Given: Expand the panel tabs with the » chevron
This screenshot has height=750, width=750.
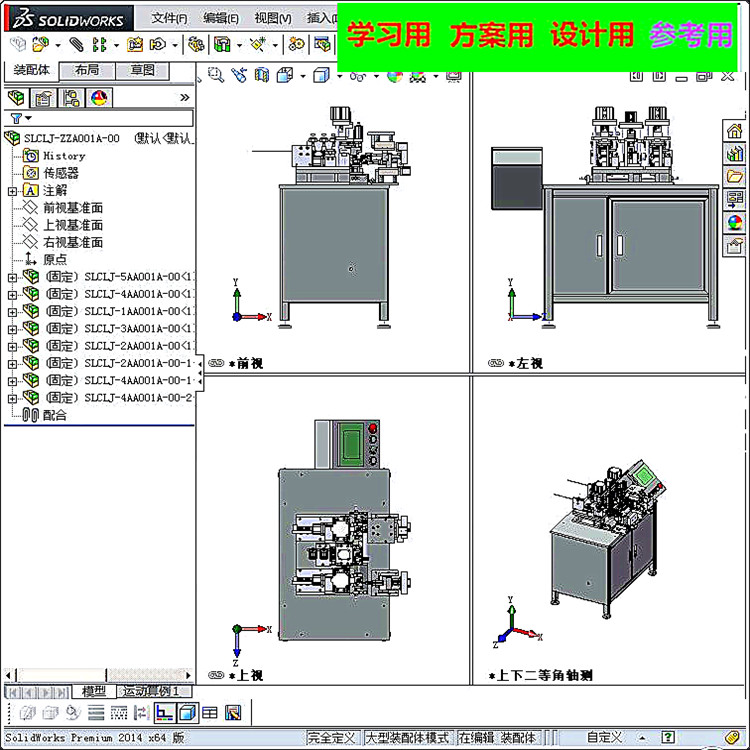Looking at the screenshot, I should pos(185,98).
